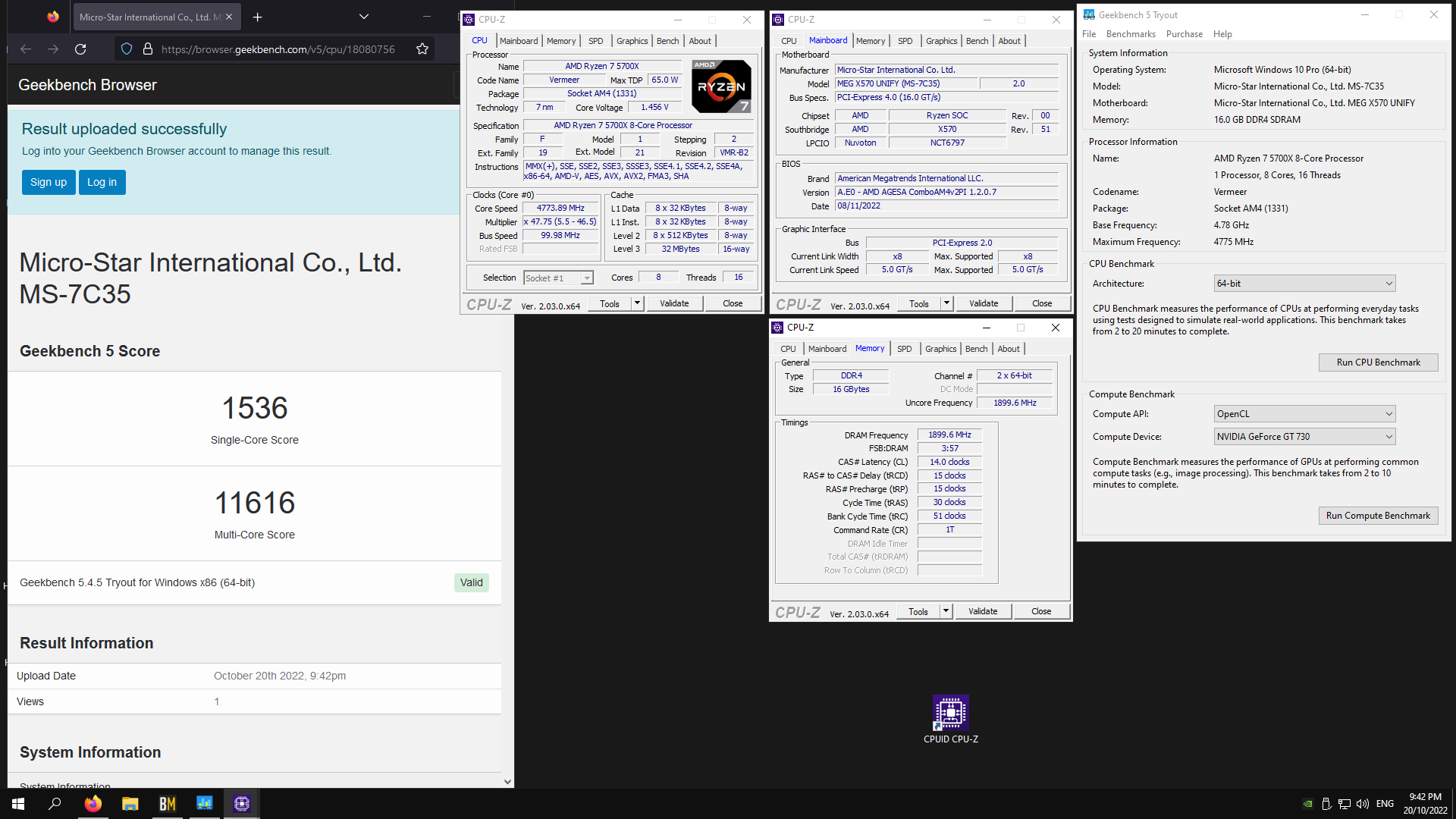Screen dimensions: 1456x819
Task: Click network icon in system tray
Action: coord(1345,804)
